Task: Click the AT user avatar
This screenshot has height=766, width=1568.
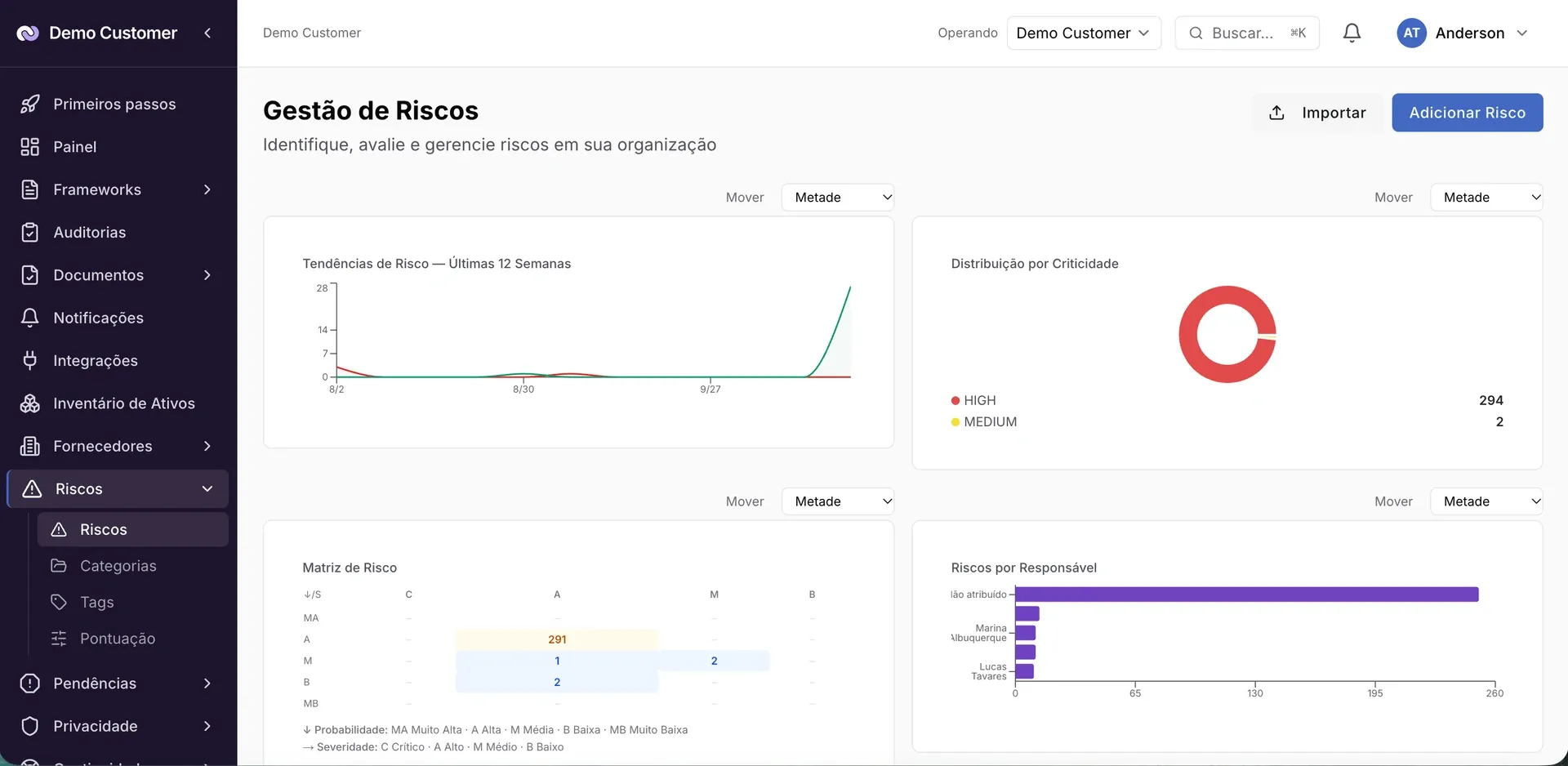Action: pos(1411,33)
